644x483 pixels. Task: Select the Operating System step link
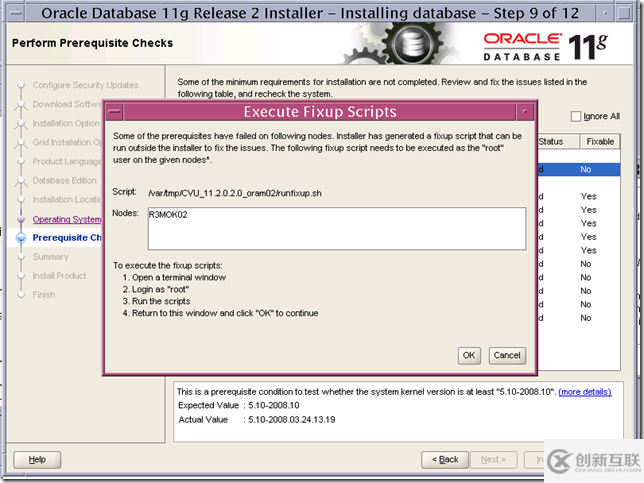click(67, 219)
